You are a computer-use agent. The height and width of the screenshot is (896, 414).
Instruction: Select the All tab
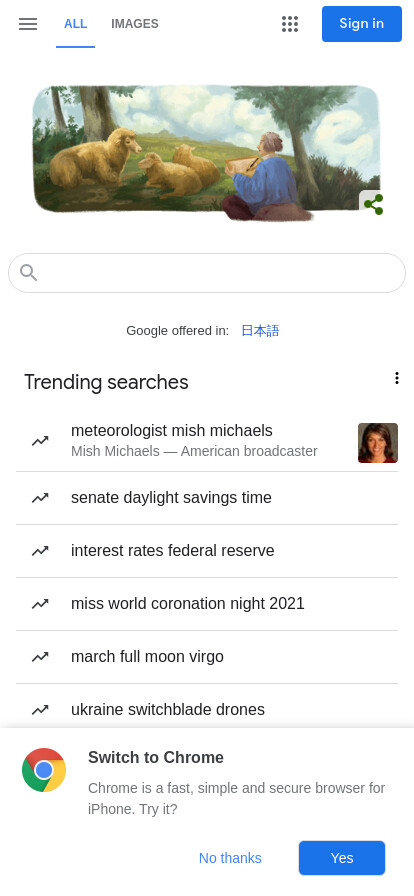[x=75, y=24]
